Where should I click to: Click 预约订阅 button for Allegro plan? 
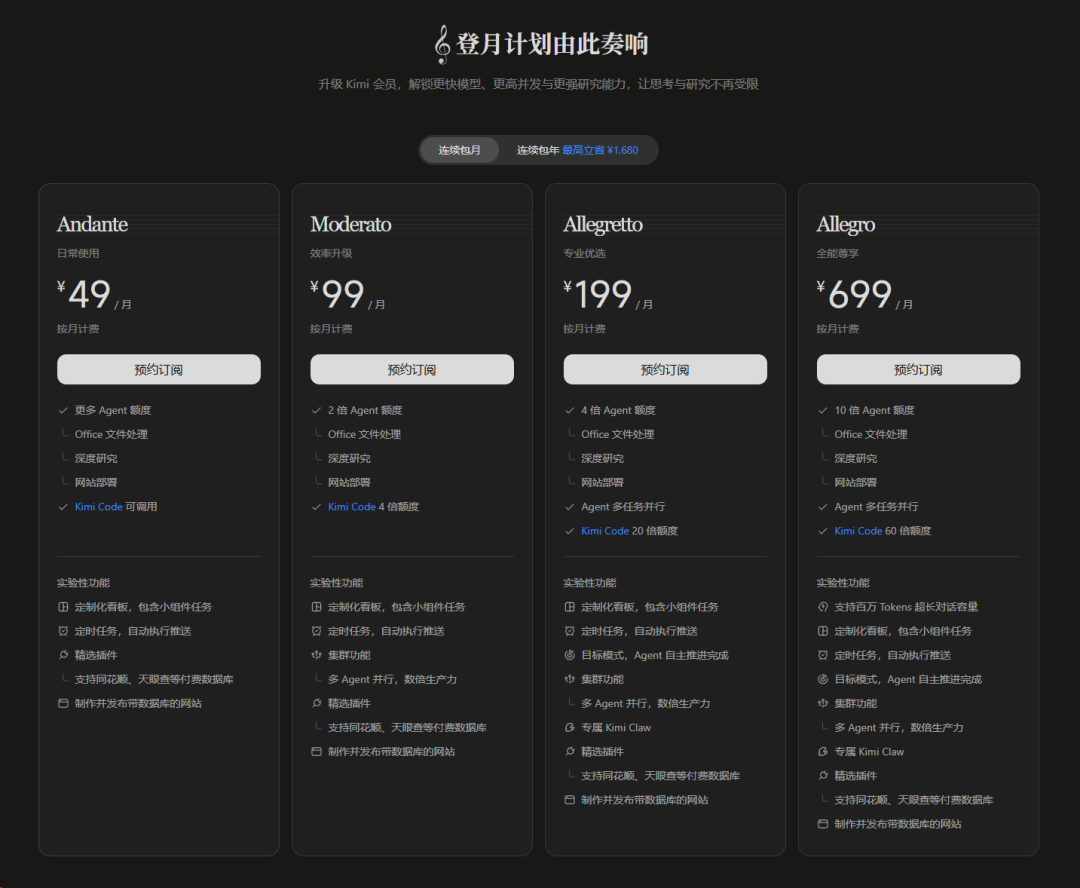pyautogui.click(x=918, y=369)
